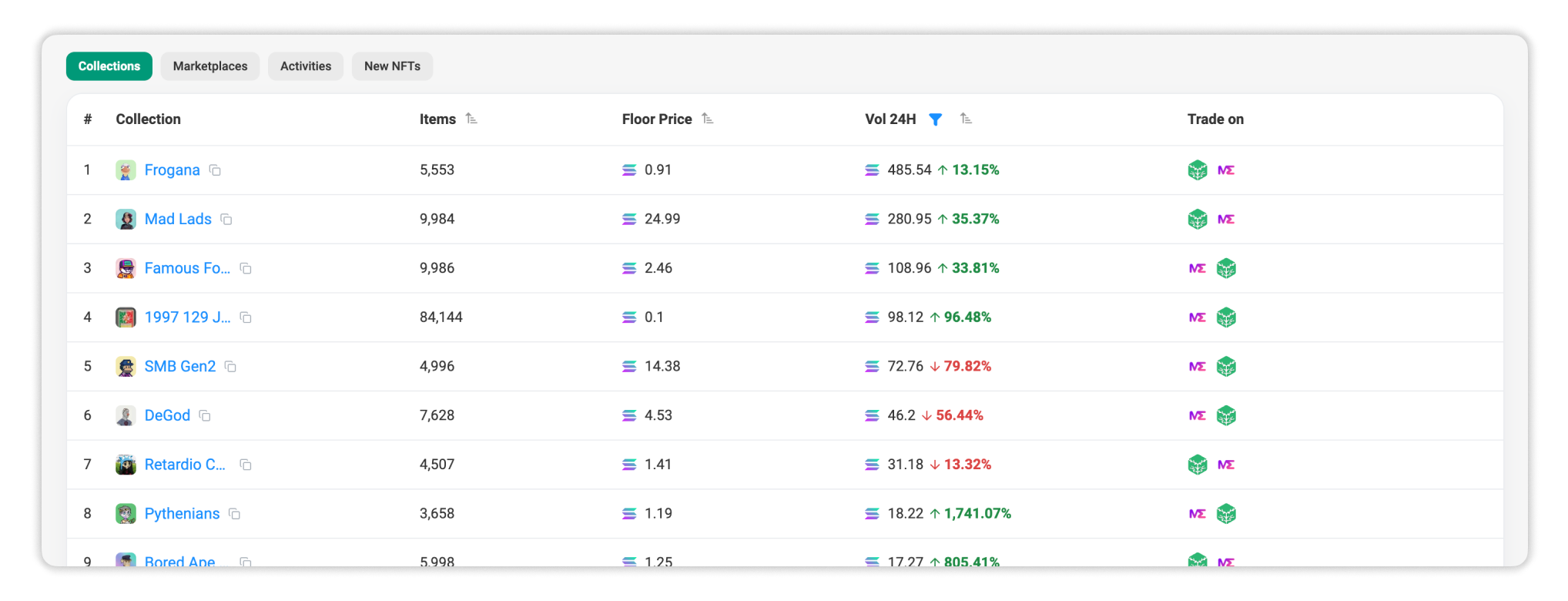Open the Famous Fo... collection link
The height and width of the screenshot is (601, 1568).
point(187,268)
